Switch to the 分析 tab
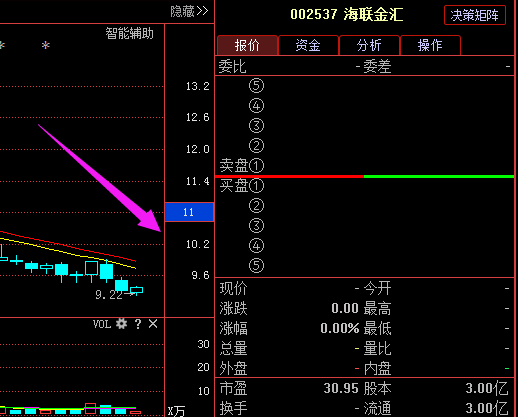Screen dimensions: 518x417 pos(369,45)
